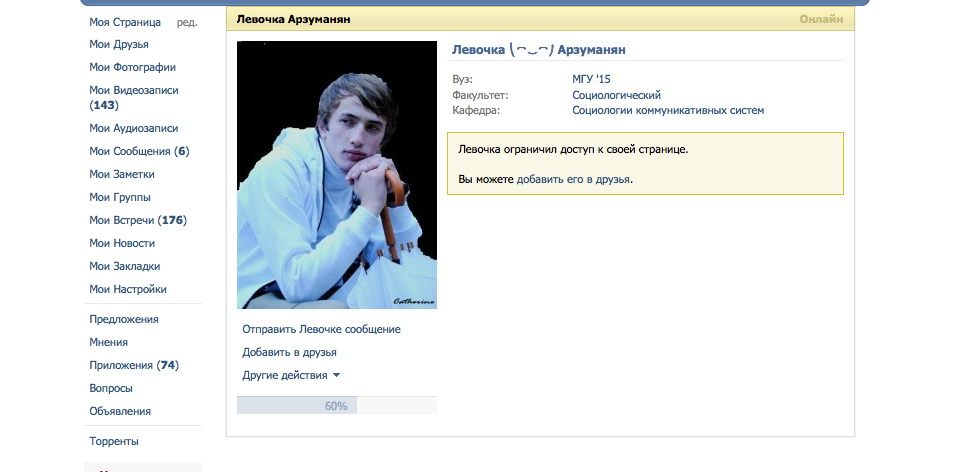Open Мои Аудиозаписи
953x472 pixels.
pos(134,128)
